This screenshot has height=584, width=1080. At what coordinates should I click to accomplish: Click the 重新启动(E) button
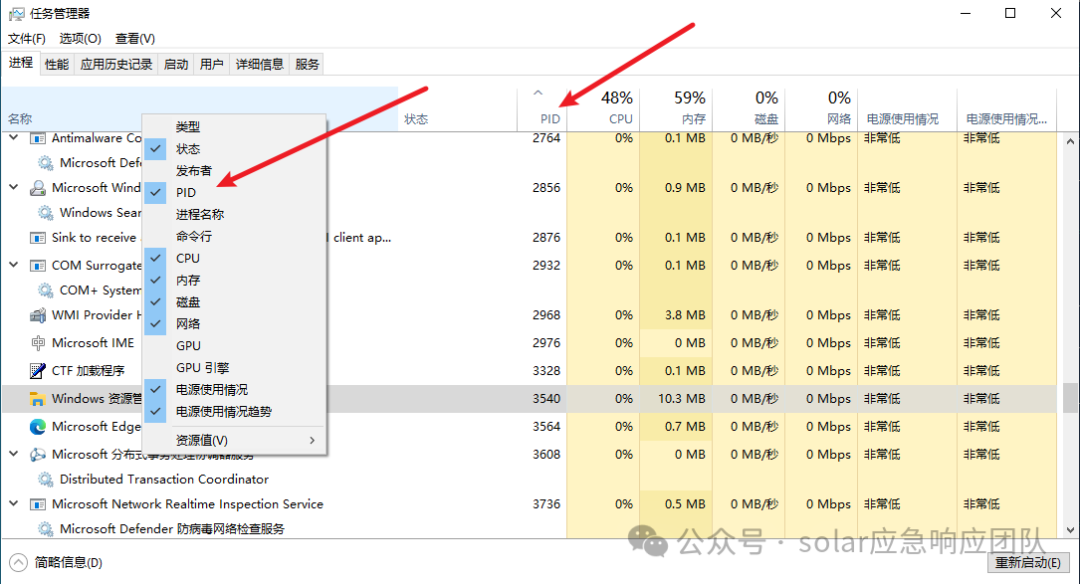coord(1028,563)
